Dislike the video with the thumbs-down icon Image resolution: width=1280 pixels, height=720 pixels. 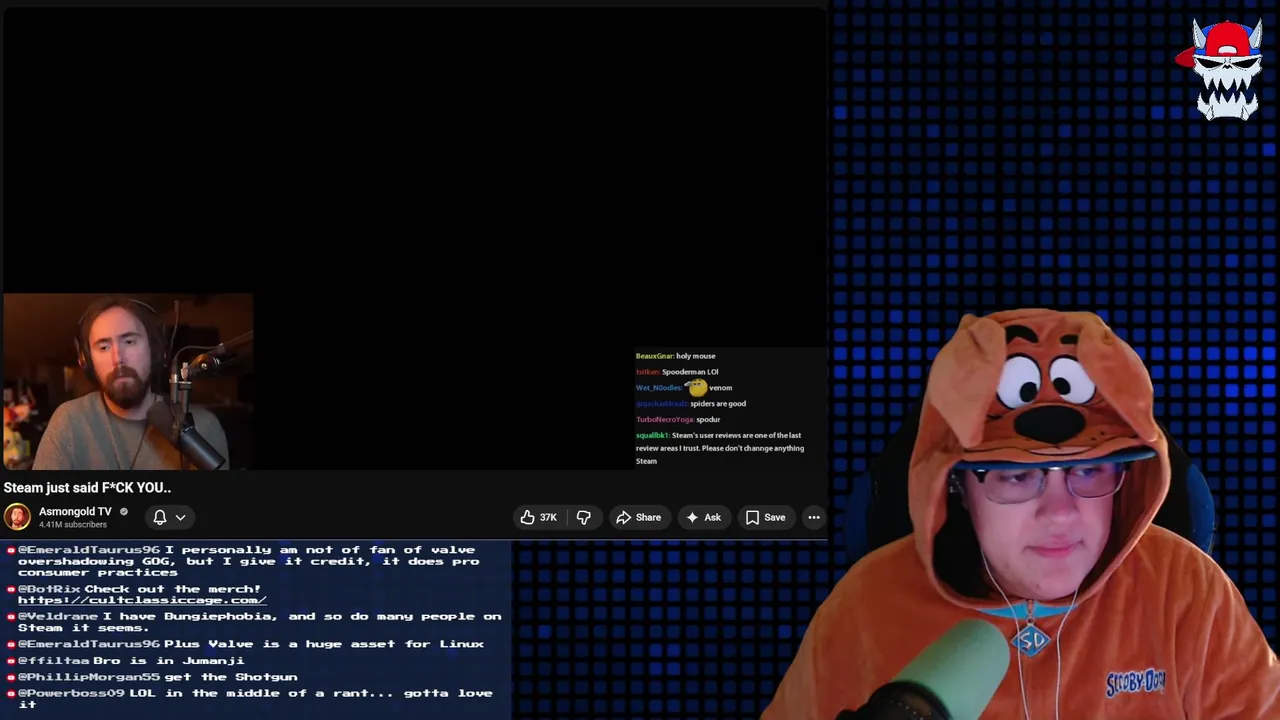click(584, 517)
